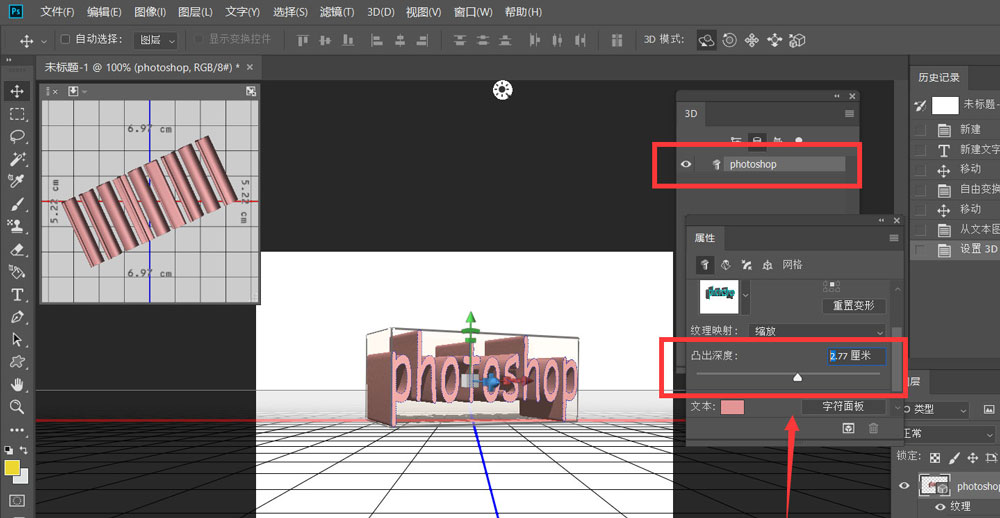Click the Eyedropper tool
The image size is (1000, 518).
[17, 182]
